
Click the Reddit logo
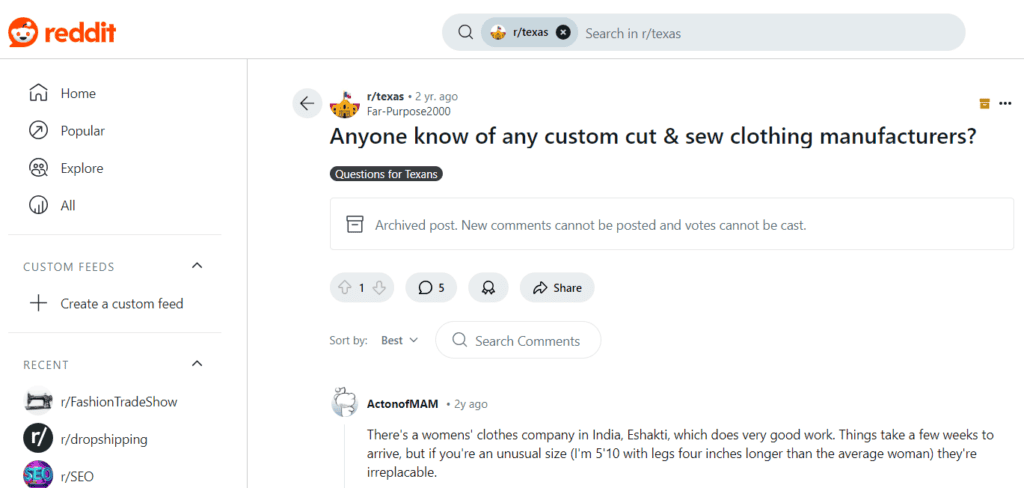coord(62,31)
